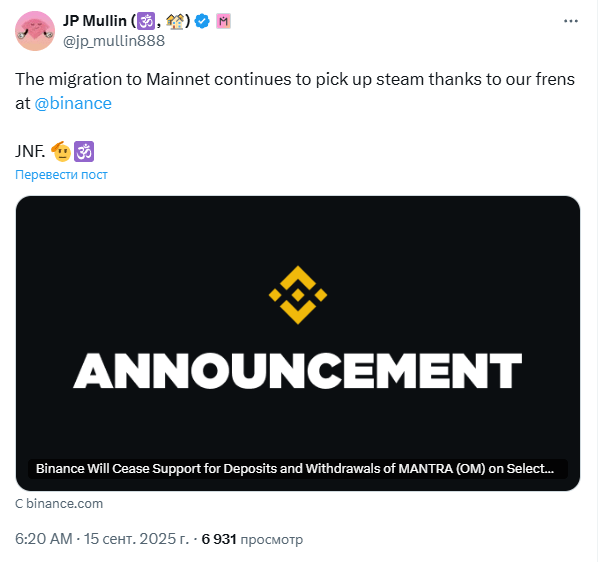Click the pink affiliate badge beside the name
This screenshot has width=600, height=562.
click(x=224, y=21)
